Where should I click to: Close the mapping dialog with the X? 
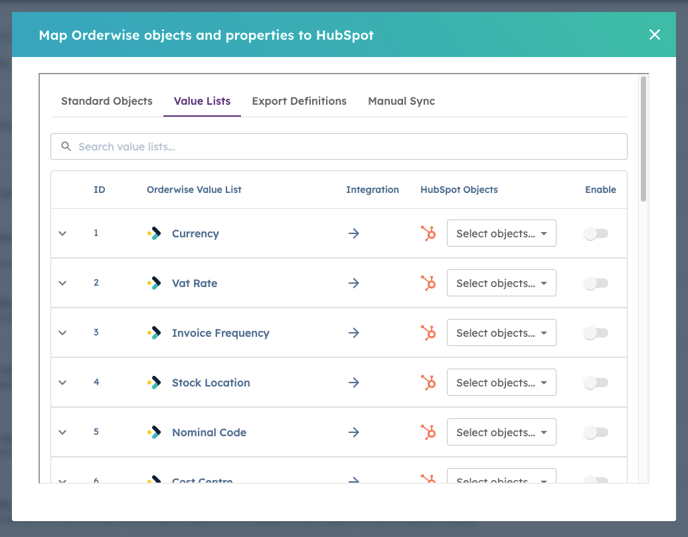(654, 35)
